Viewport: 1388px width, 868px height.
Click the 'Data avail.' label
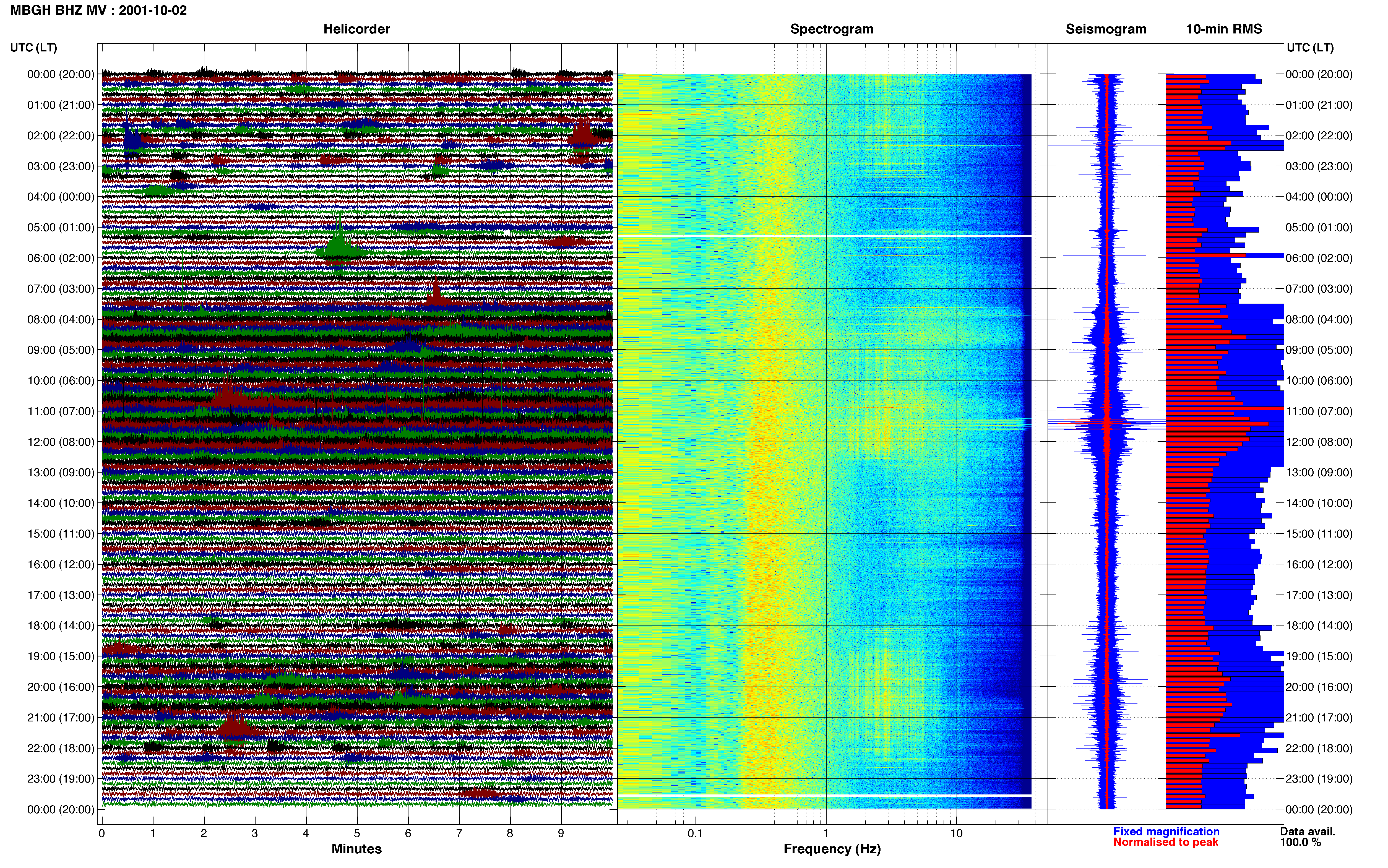coord(1308,831)
